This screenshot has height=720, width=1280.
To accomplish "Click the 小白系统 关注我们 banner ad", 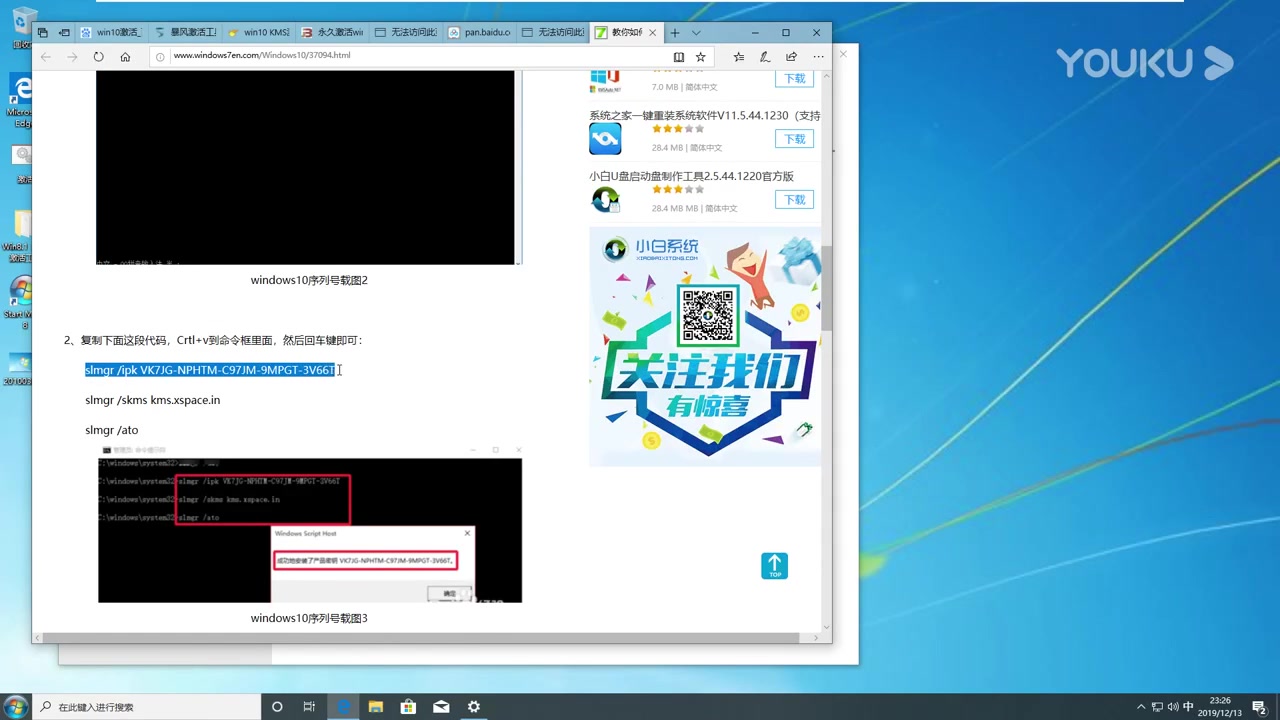I will pyautogui.click(x=705, y=346).
